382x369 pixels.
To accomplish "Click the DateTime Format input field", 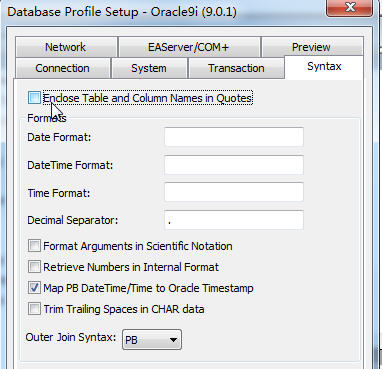I will point(234,165).
